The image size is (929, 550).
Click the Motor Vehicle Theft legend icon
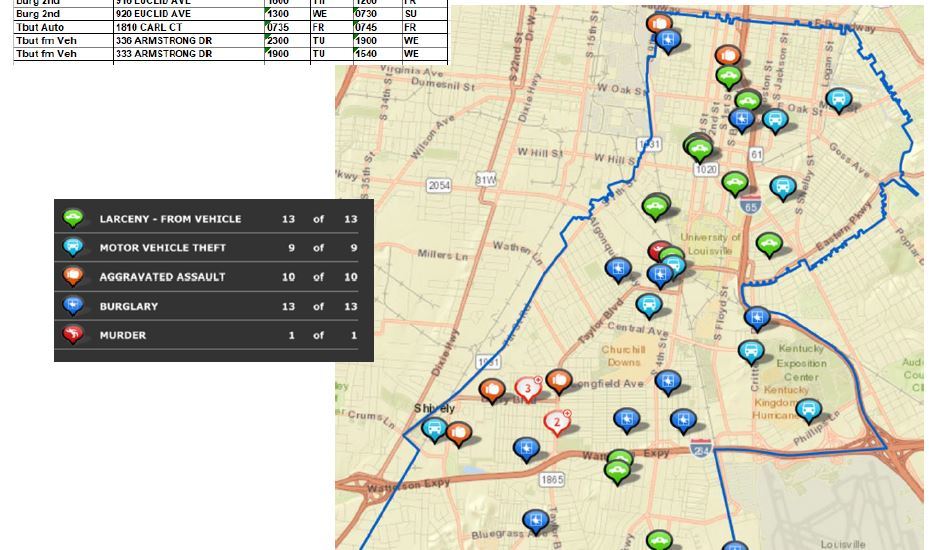pos(72,247)
